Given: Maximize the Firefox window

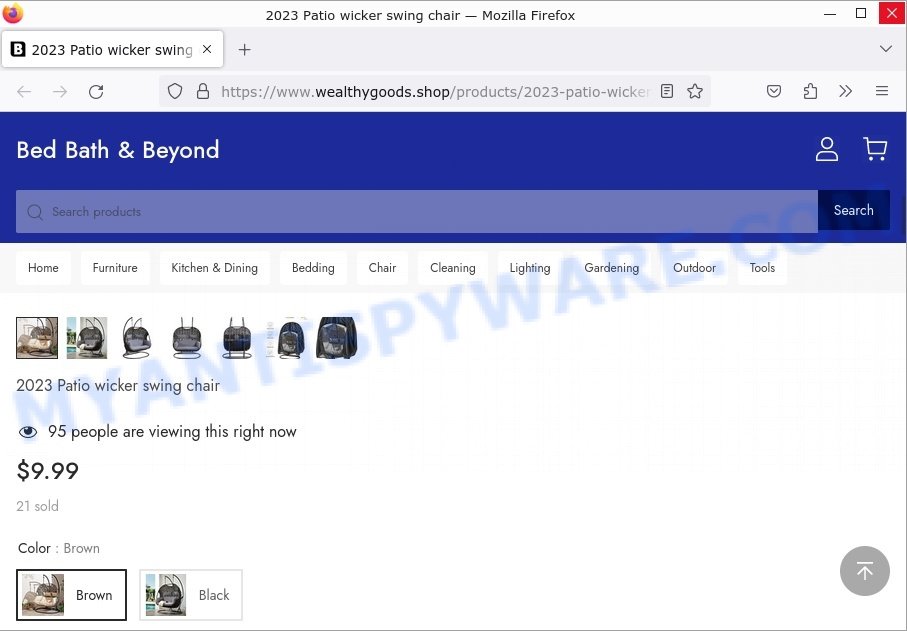Looking at the screenshot, I should [x=861, y=13].
